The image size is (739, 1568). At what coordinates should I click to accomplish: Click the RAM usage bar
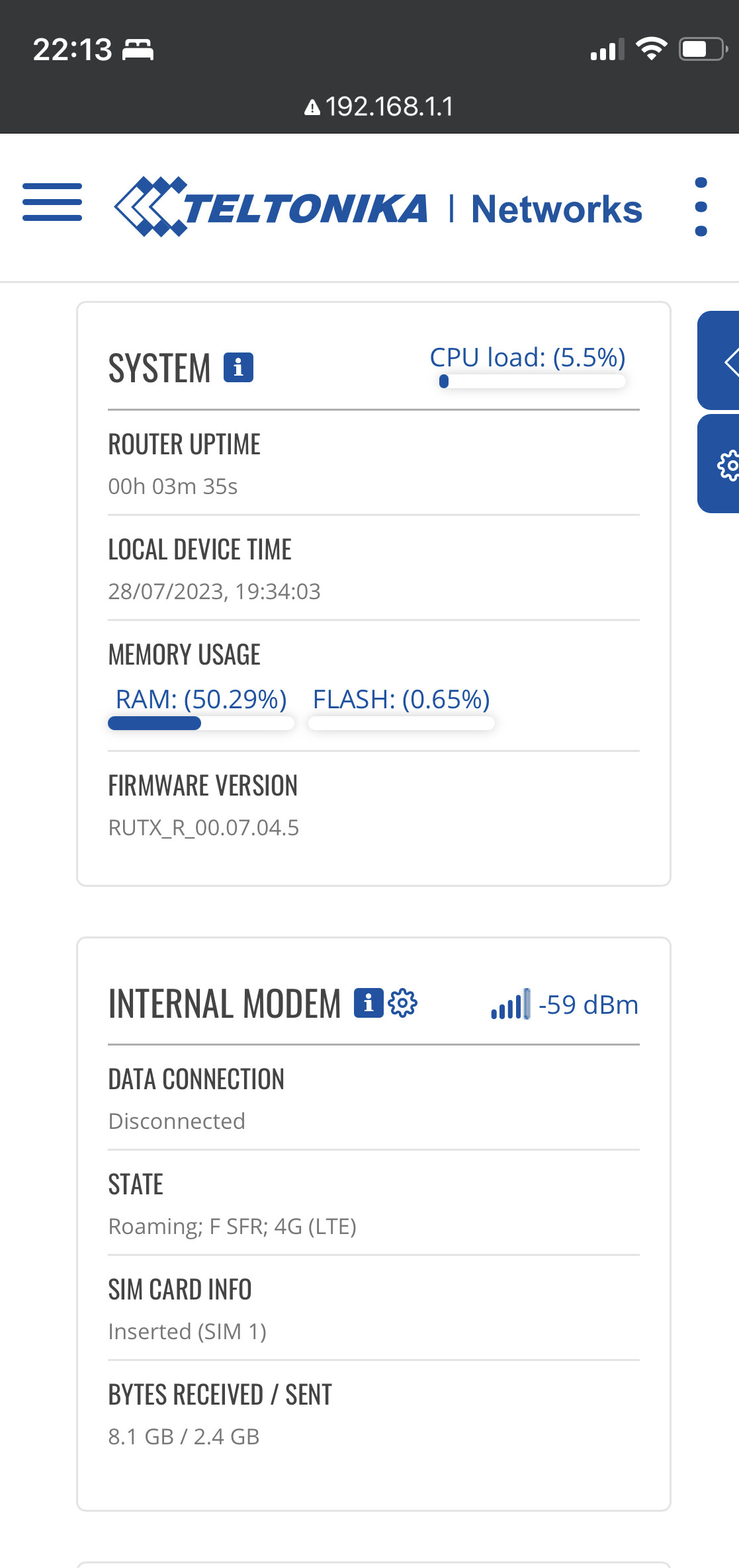201,723
